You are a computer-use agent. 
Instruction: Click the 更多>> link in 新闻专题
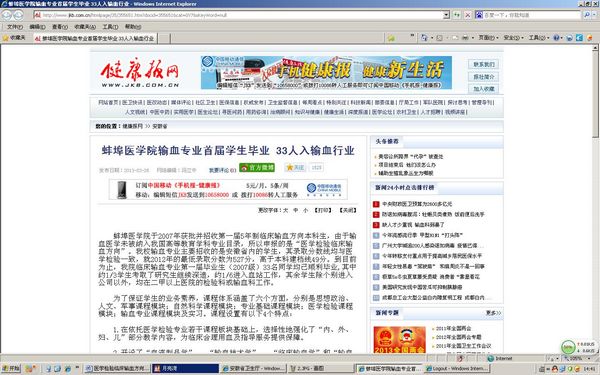point(493,313)
